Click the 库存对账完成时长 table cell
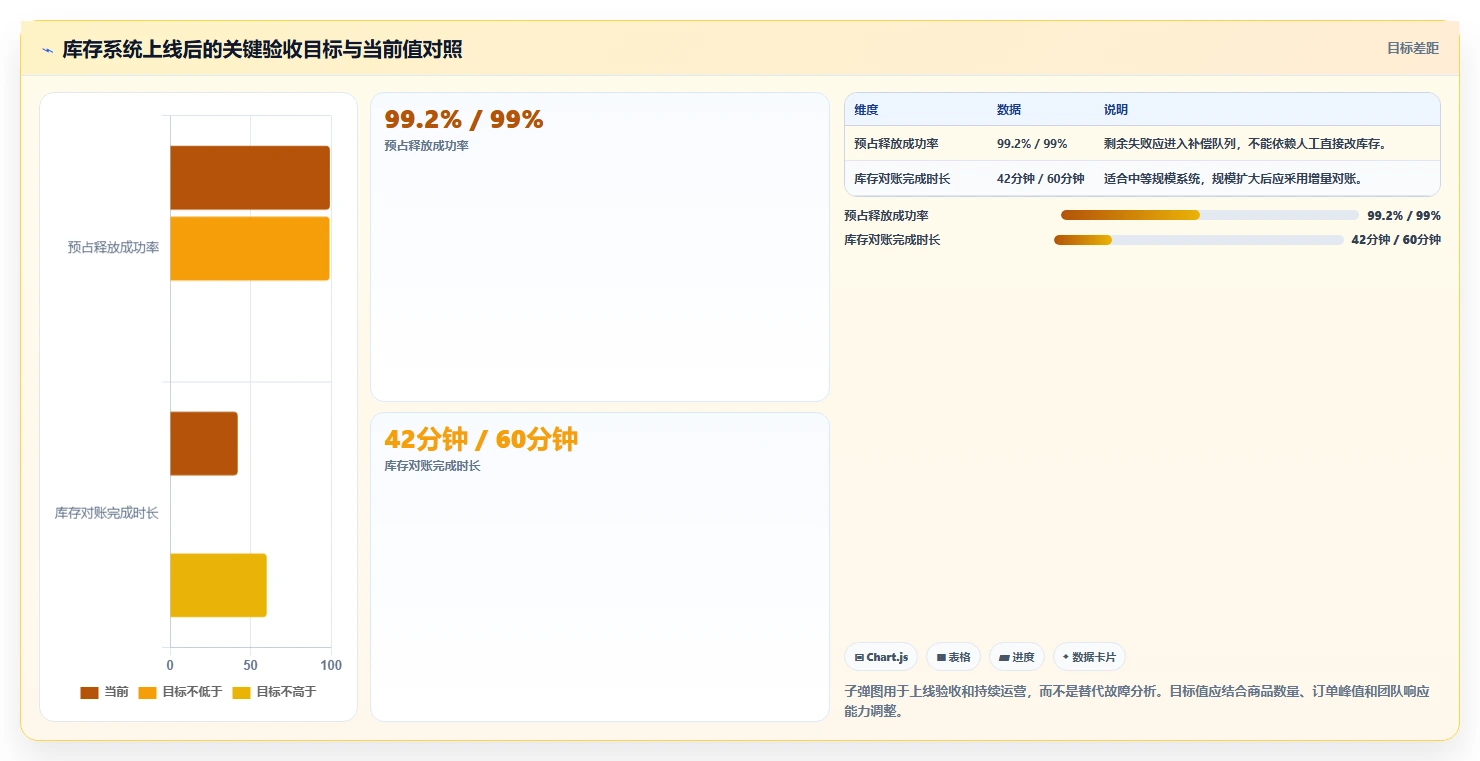The image size is (1480, 761). [x=902, y=179]
